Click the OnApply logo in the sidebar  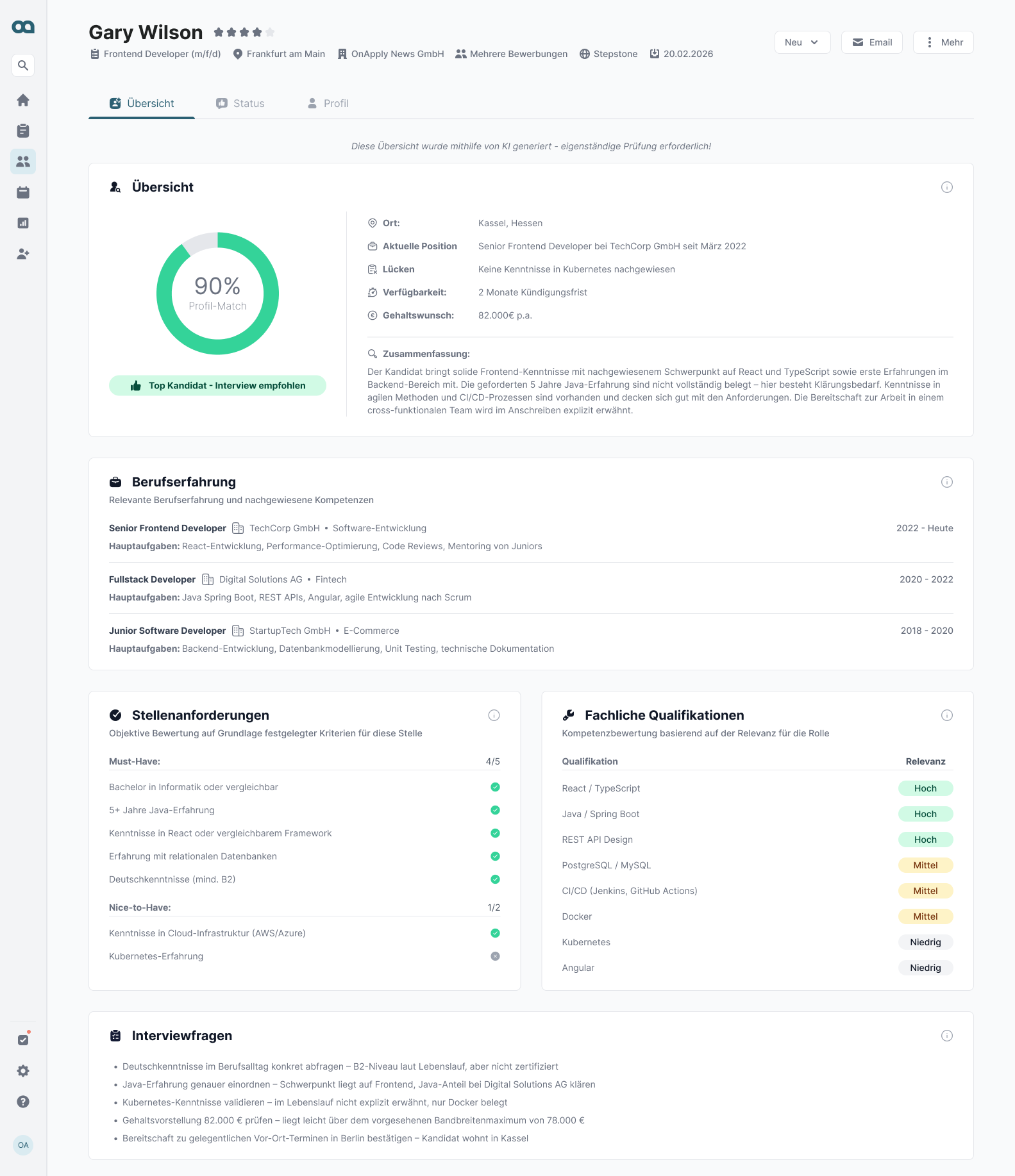pyautogui.click(x=23, y=27)
